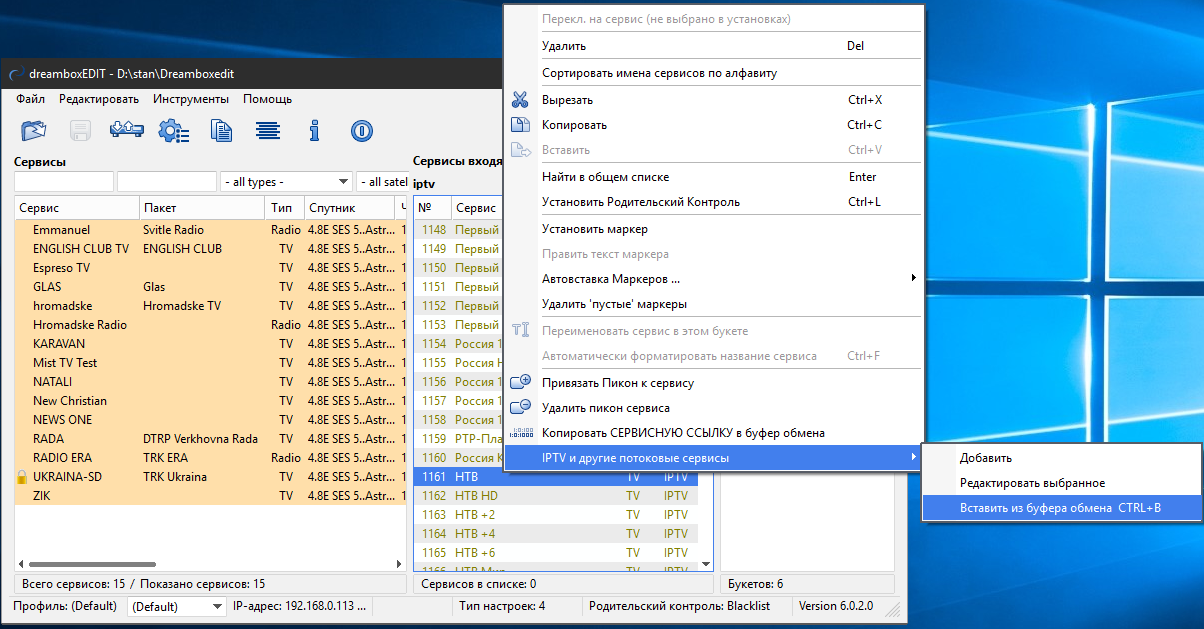
Task: Click lock icon on UKRAINA-SD row
Action: click(22, 477)
